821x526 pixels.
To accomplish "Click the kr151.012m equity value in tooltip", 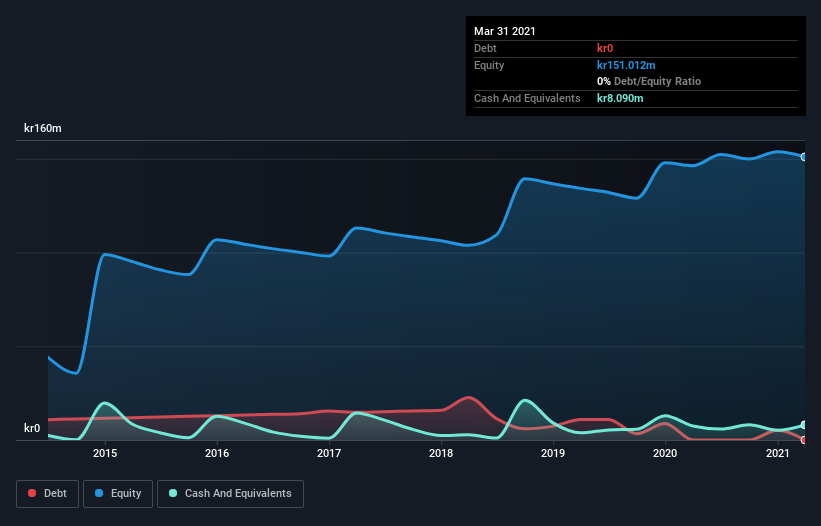I will [626, 65].
